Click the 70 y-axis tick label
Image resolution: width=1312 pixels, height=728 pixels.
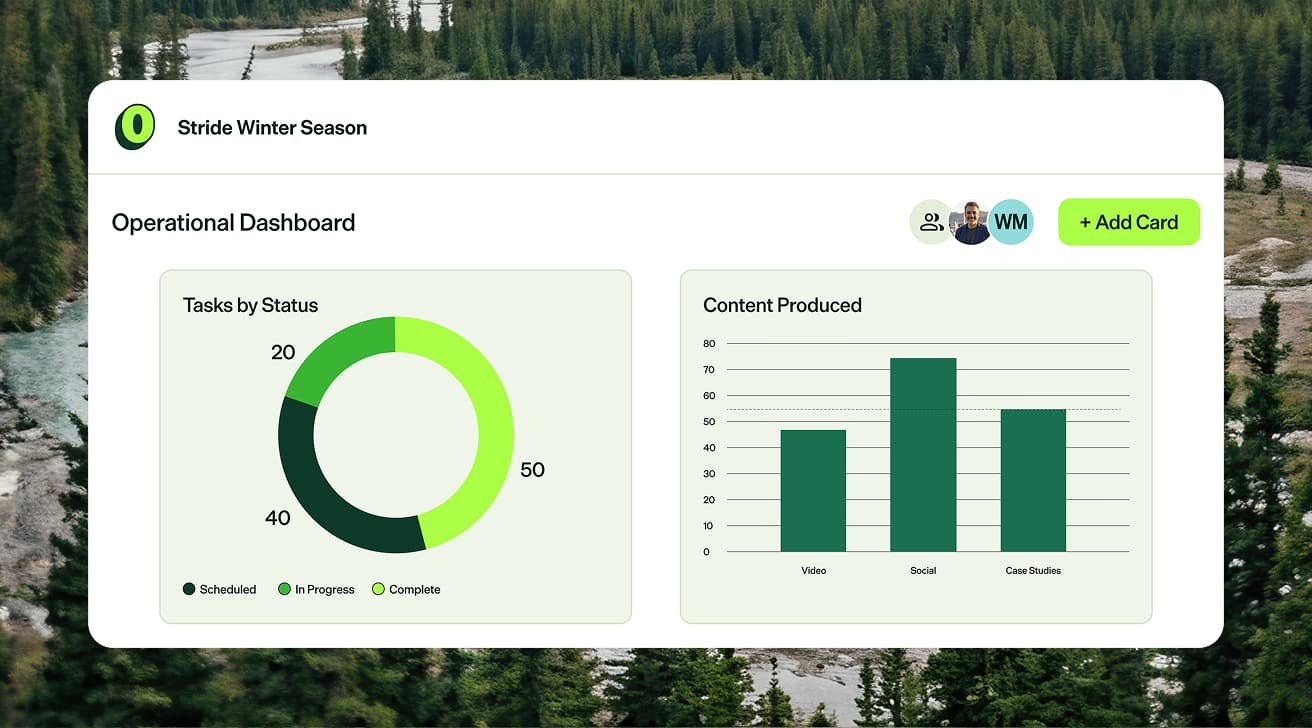point(709,369)
